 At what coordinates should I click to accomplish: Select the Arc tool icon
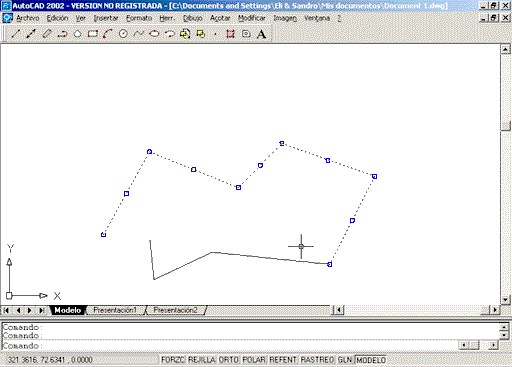click(108, 34)
